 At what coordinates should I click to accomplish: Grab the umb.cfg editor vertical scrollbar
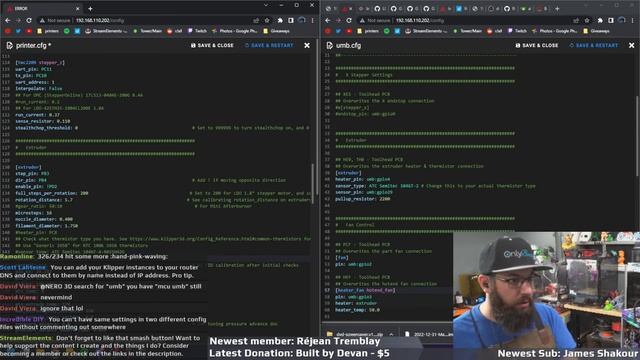(637, 136)
